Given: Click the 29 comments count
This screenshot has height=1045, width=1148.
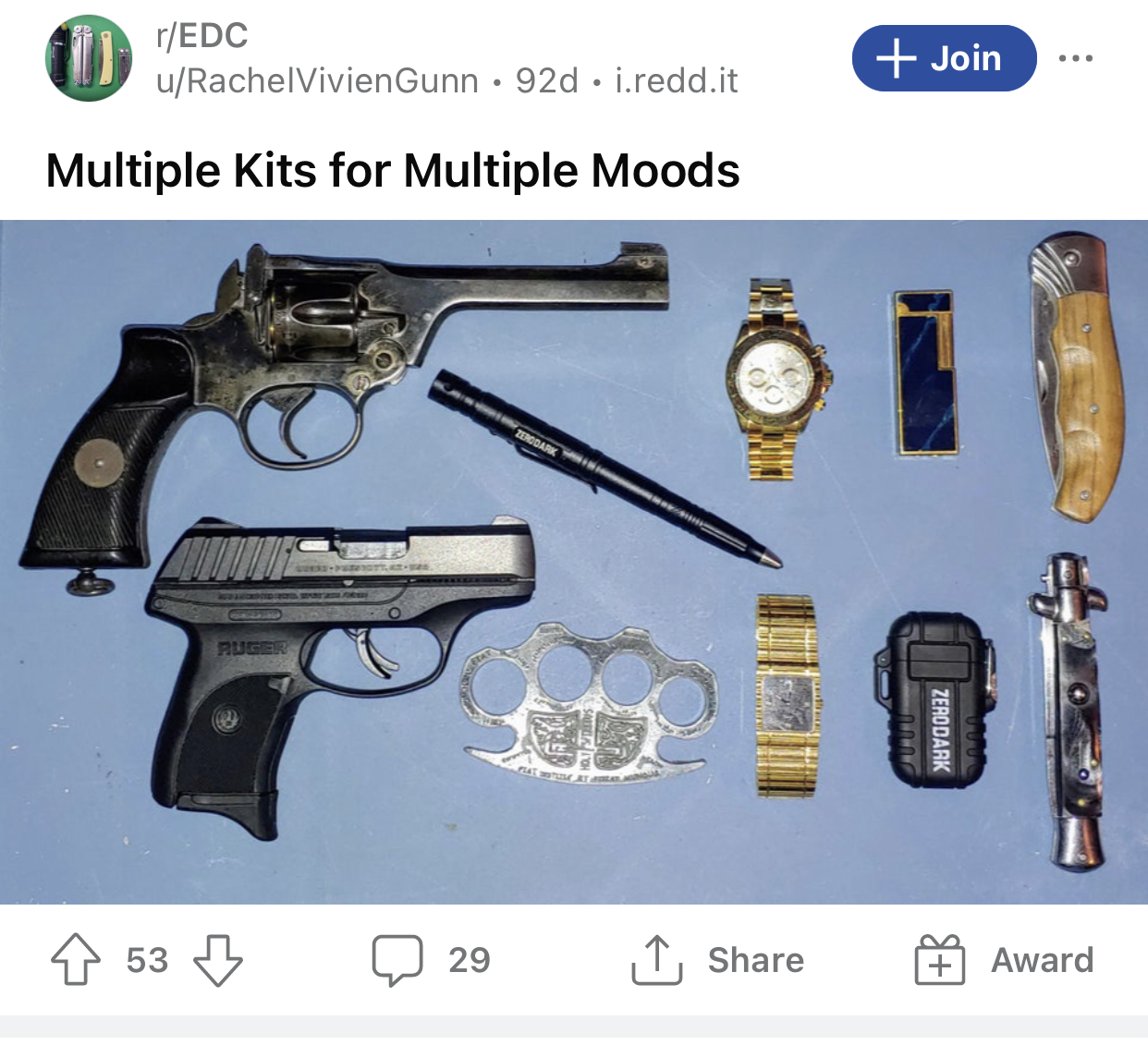Looking at the screenshot, I should [470, 960].
